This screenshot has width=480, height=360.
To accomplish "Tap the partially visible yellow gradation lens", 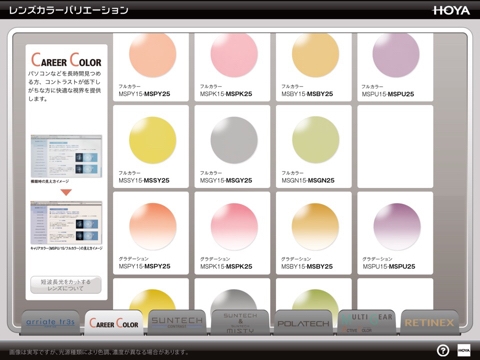I will pos(152,299).
